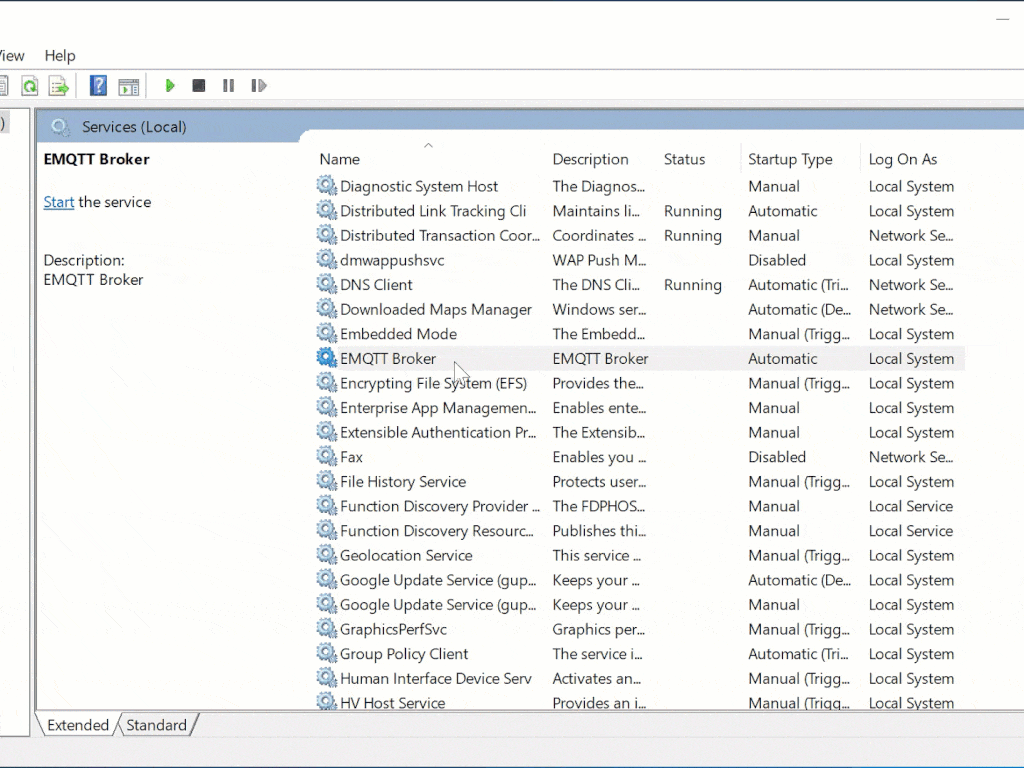Screen dimensions: 1024x768
Task: Click the WAP Push M... description cell
Action: [599, 260]
